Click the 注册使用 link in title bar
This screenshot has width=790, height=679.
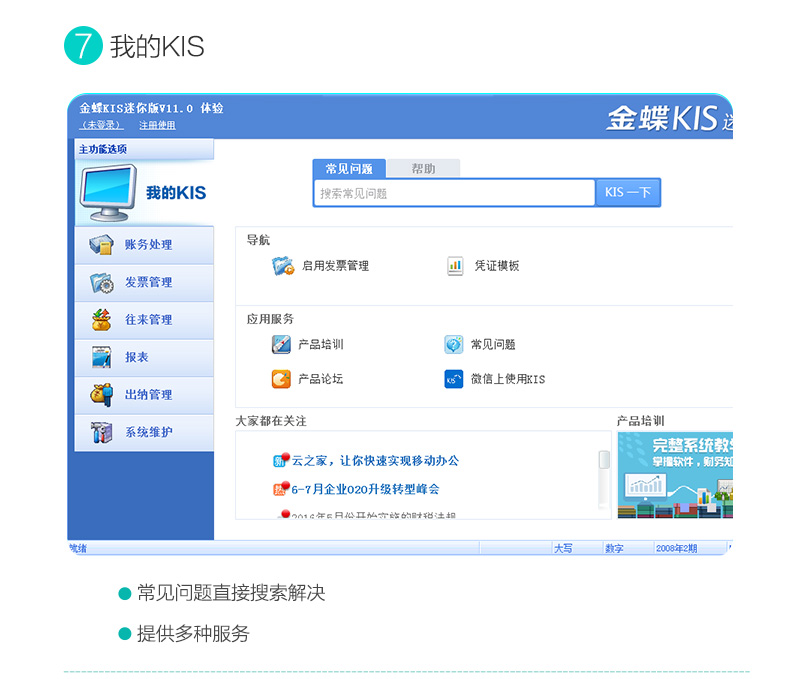coord(157,125)
